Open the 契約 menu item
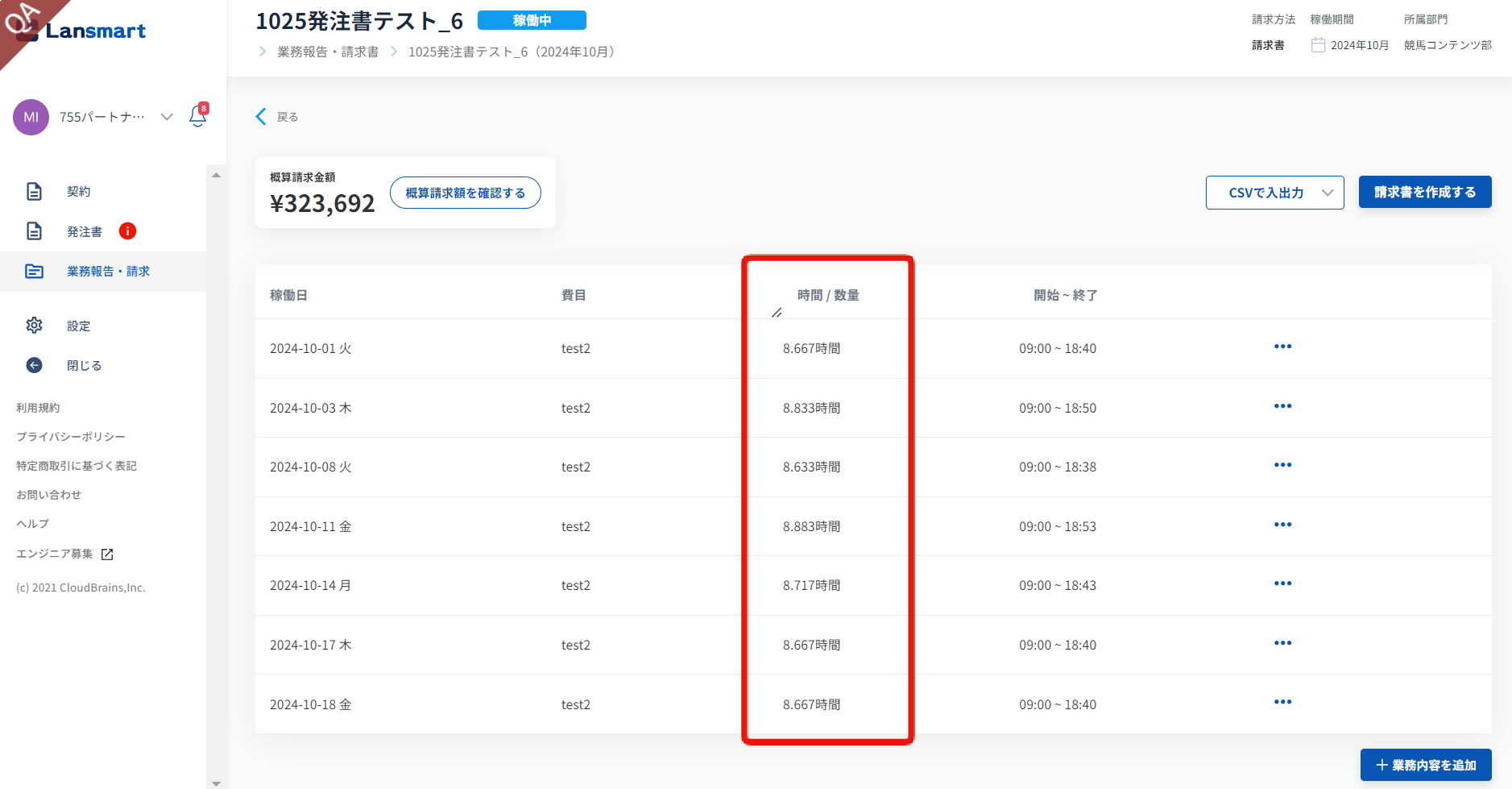 [x=79, y=191]
